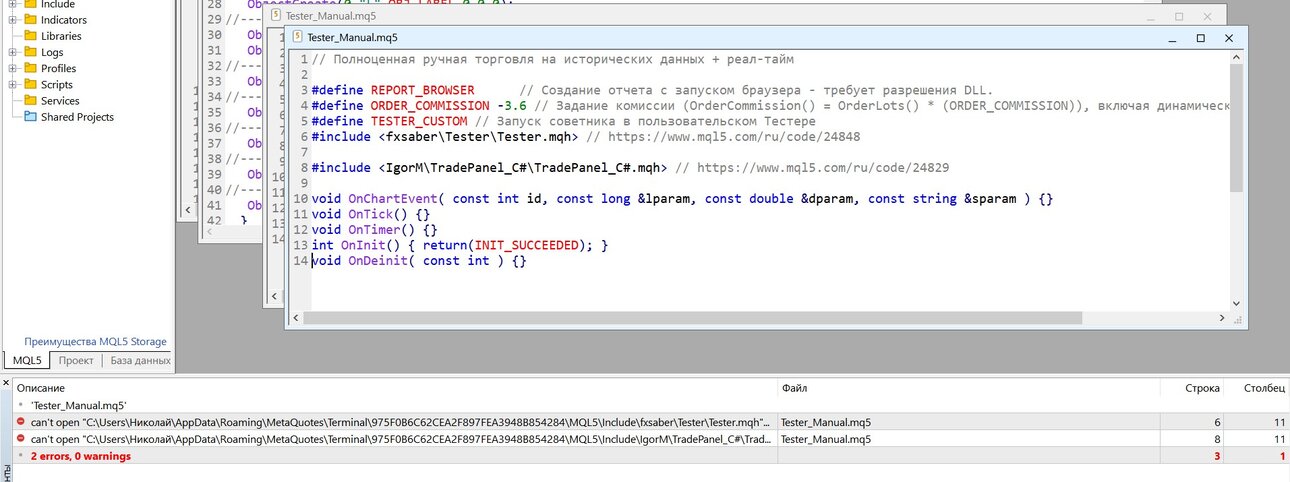Click the Services folder icon
Viewport: 1290px width, 482px height.
click(30, 101)
